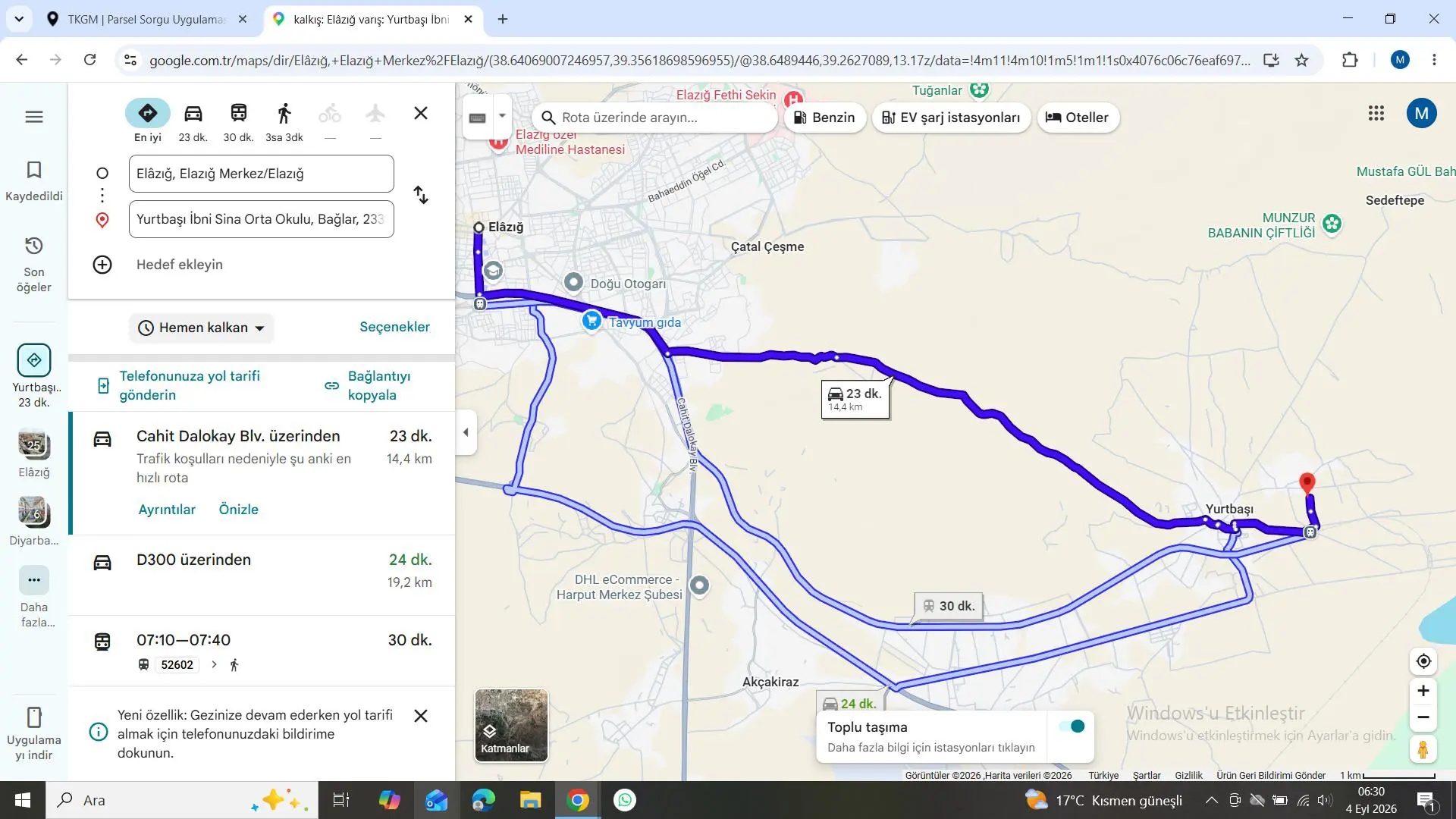Click Önizle route preview
This screenshot has height=819, width=1456.
[x=239, y=510]
